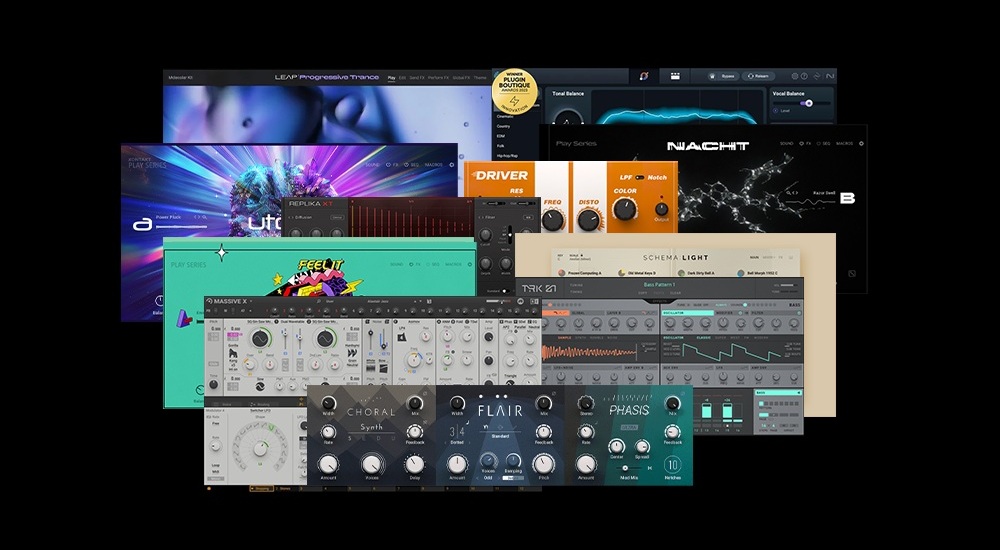Open the Bass Pattern 1 selector in TRK-01

click(x=659, y=285)
